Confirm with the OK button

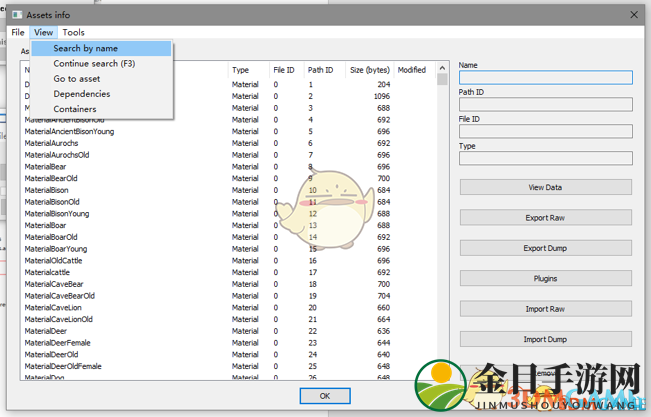coord(325,396)
